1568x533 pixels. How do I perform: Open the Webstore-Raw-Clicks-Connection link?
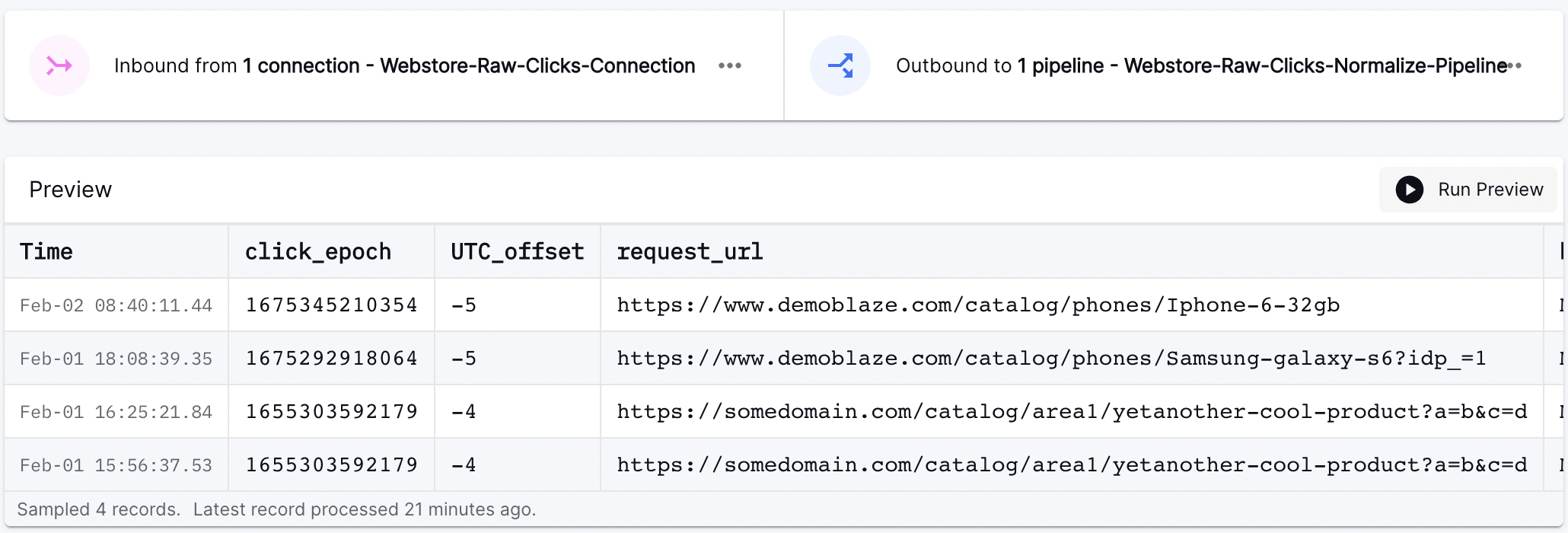[x=537, y=65]
